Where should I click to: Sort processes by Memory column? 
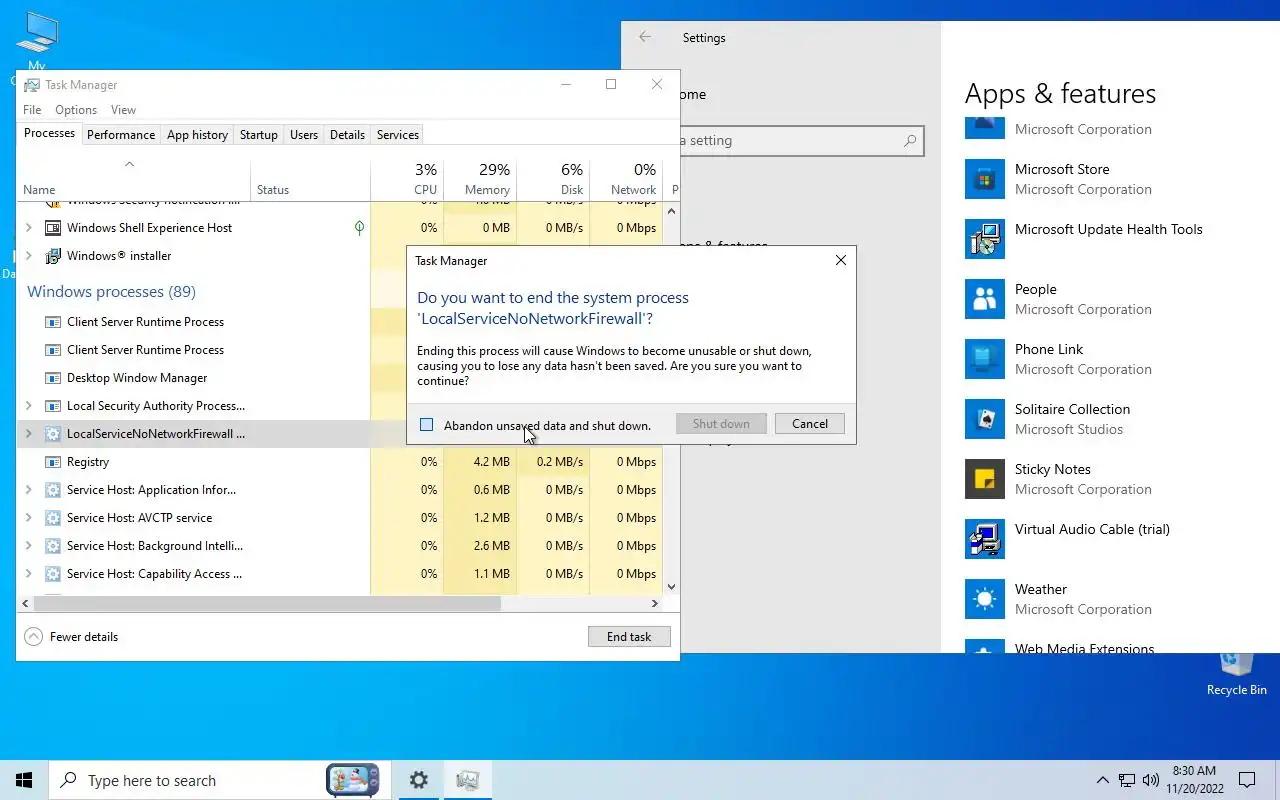pos(481,179)
